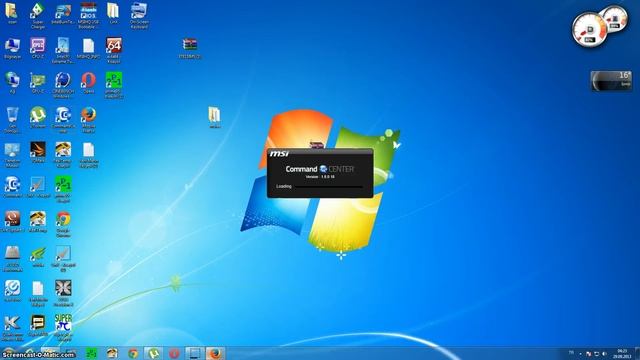Select the Bilgisayar computer desktop icon

pos(12,49)
